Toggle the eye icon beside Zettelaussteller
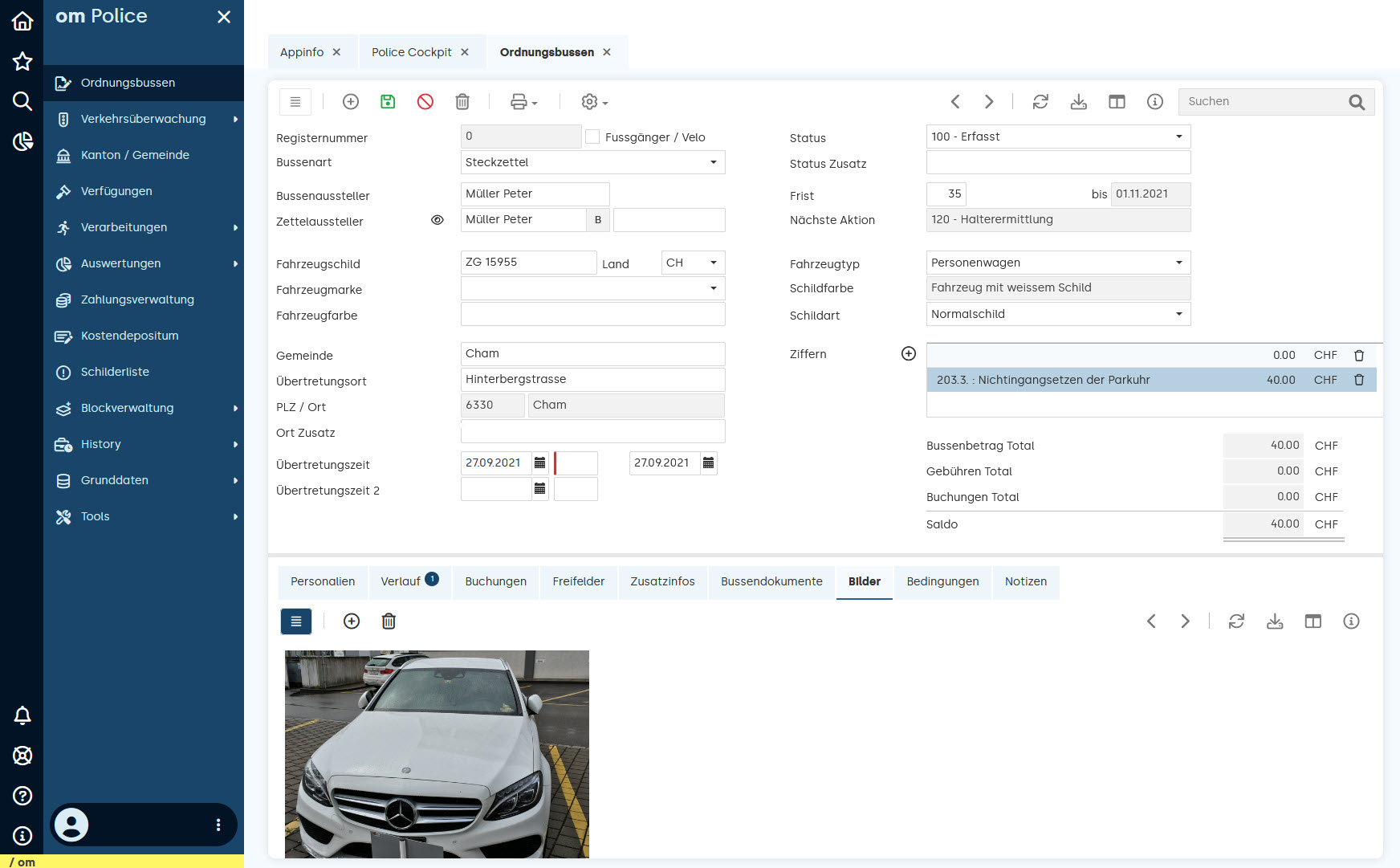The height and width of the screenshot is (868, 1400). [x=437, y=220]
